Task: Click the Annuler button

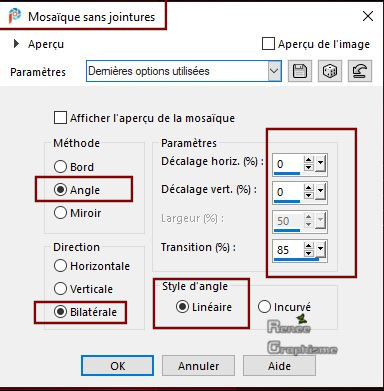Action: coord(198,366)
